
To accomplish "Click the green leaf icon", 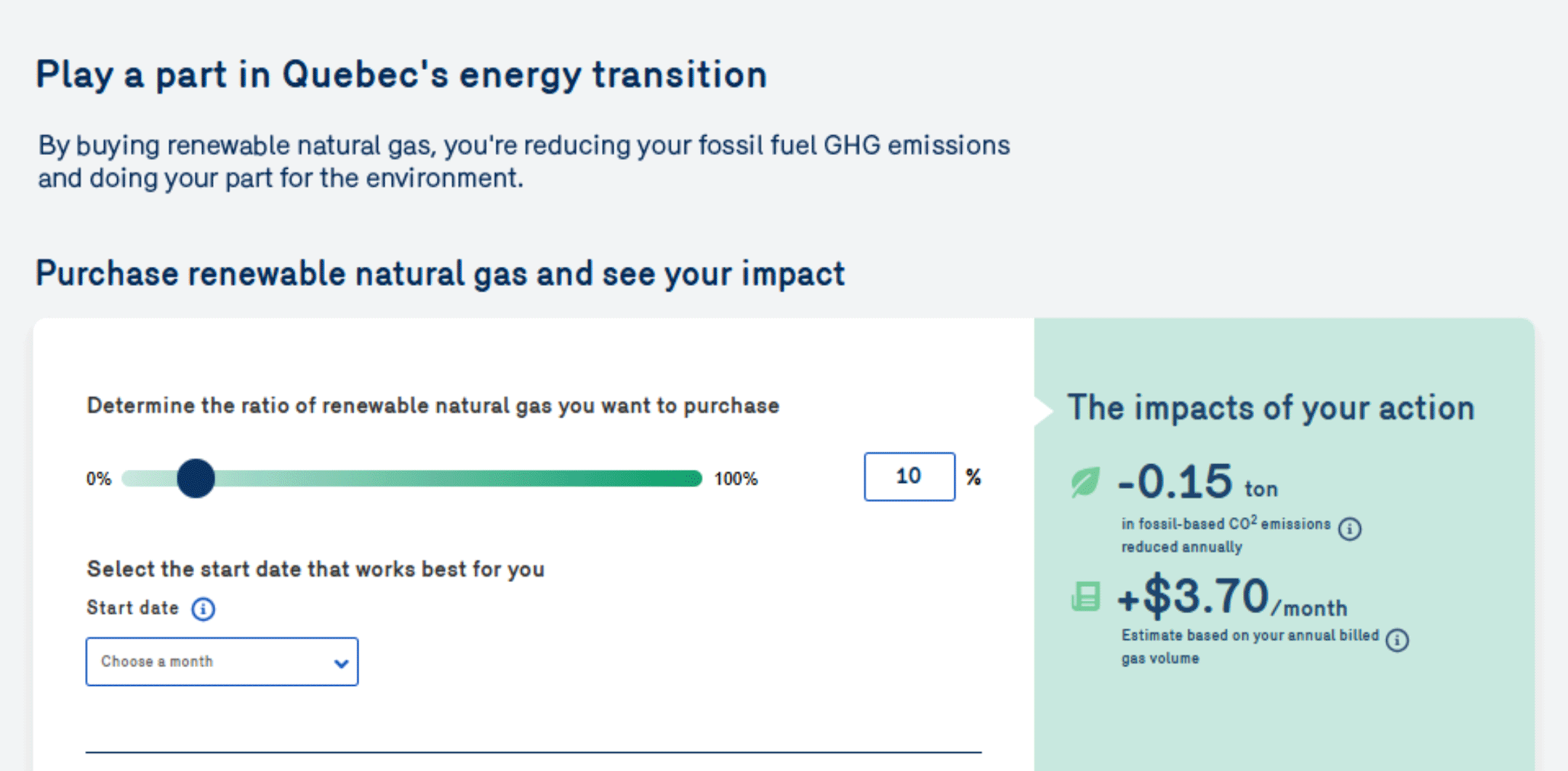I will 1085,482.
